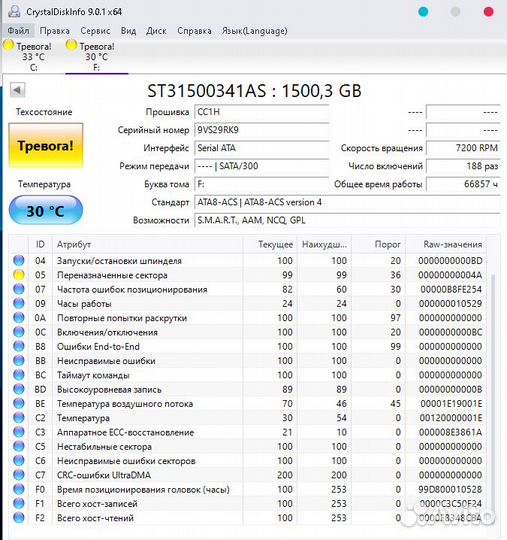Click the firmware field CC1H
Screen dimensions: 507x540
pos(261,112)
